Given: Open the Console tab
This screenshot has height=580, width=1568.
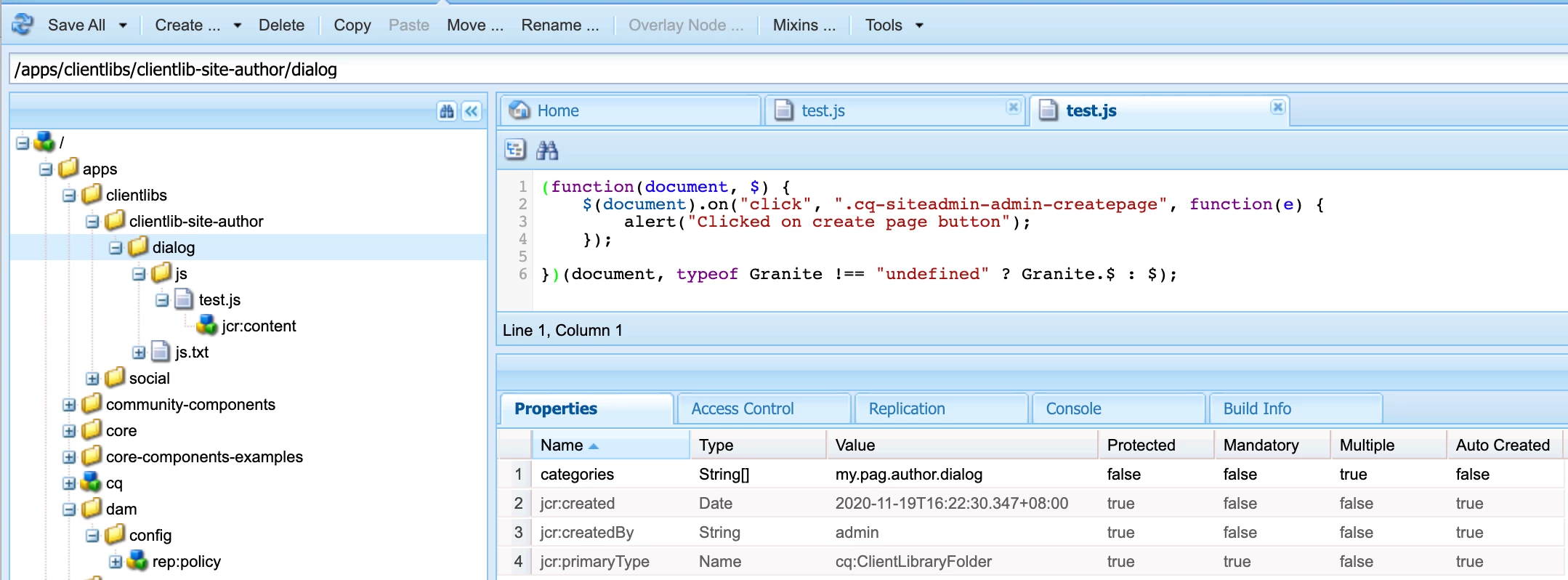Looking at the screenshot, I should coord(1118,408).
